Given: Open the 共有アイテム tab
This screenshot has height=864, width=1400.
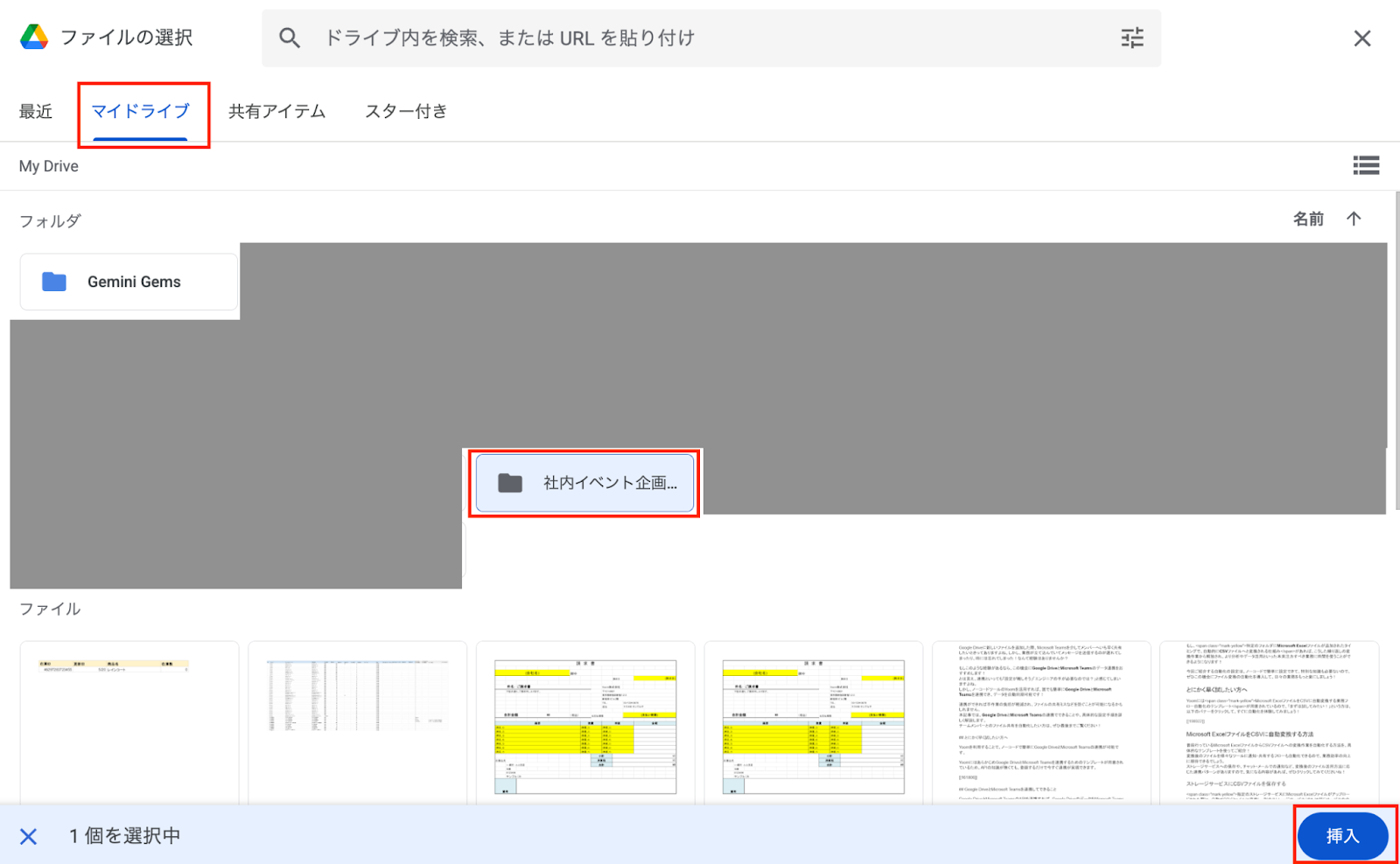Looking at the screenshot, I should [276, 112].
